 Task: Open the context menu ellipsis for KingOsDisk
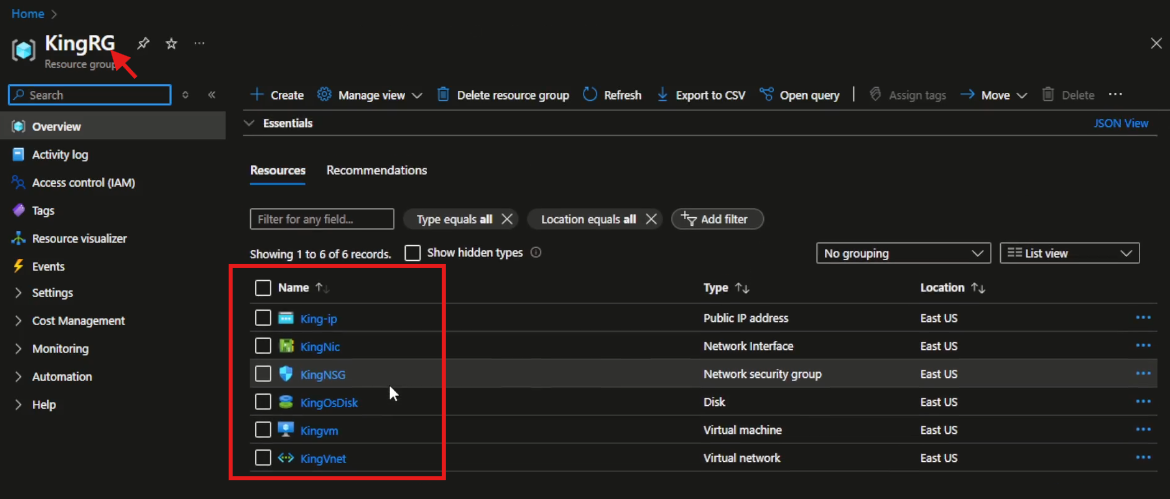click(x=1143, y=401)
